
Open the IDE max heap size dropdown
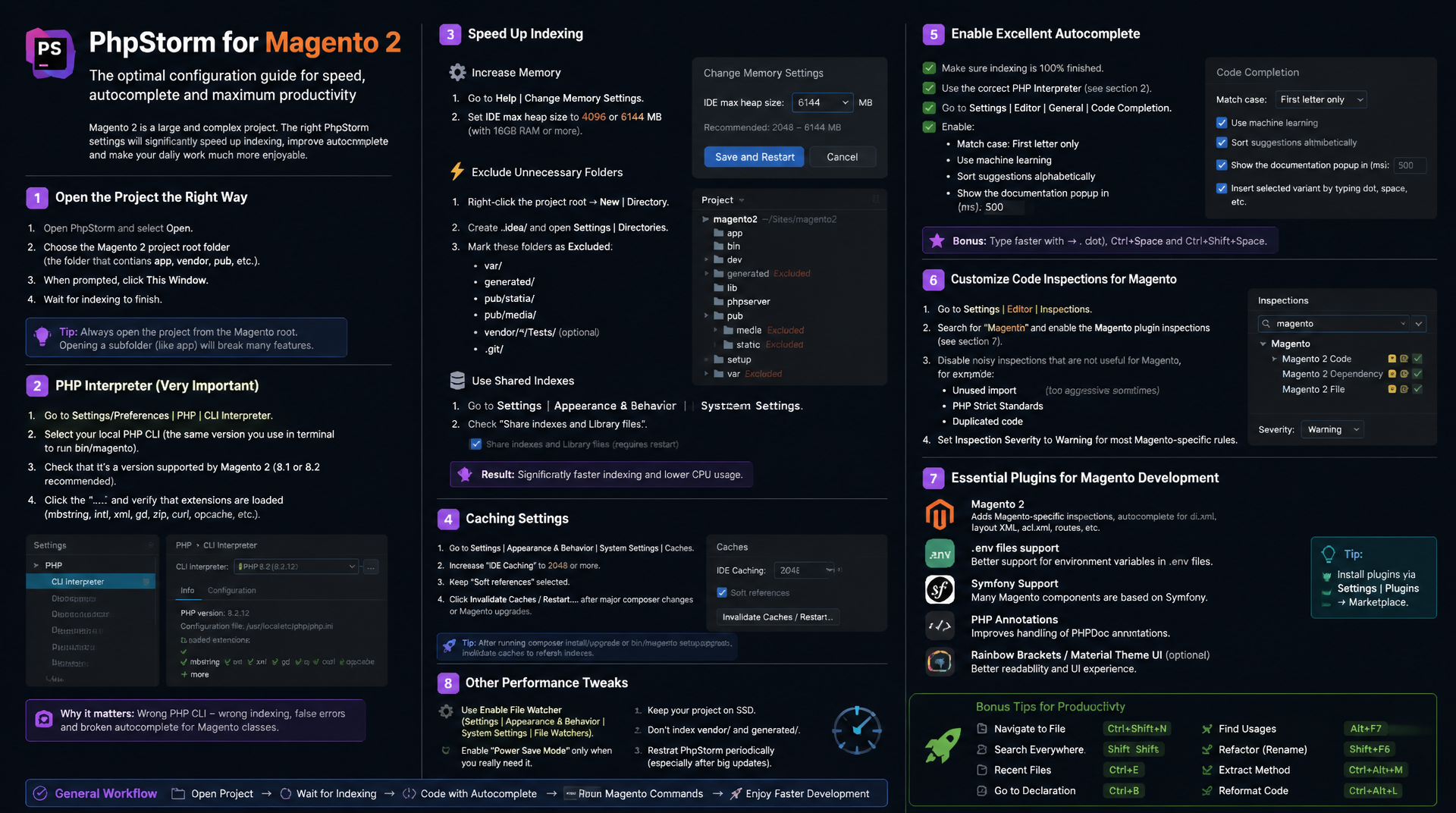click(823, 102)
